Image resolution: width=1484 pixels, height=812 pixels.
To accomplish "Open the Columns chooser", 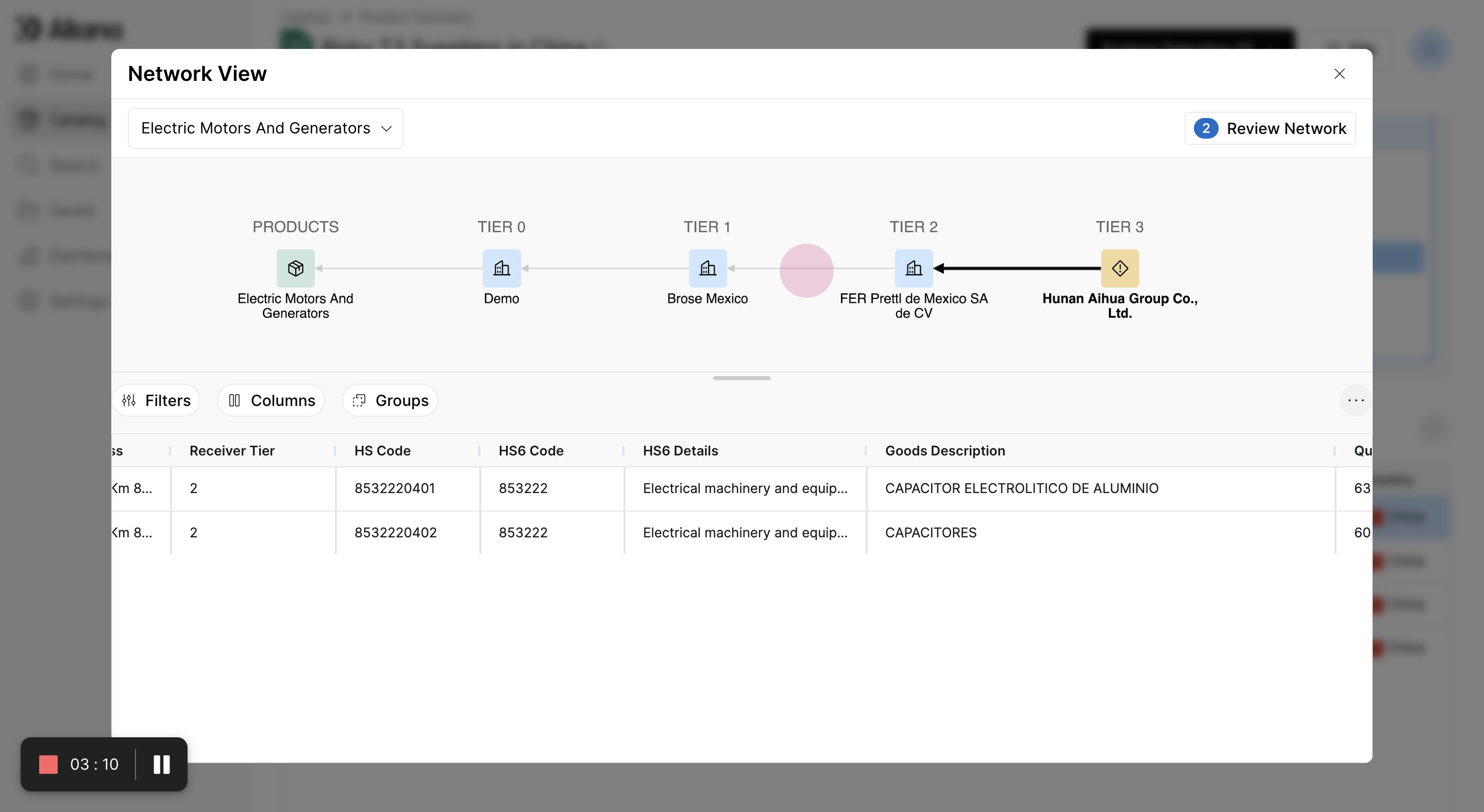I will [x=272, y=400].
